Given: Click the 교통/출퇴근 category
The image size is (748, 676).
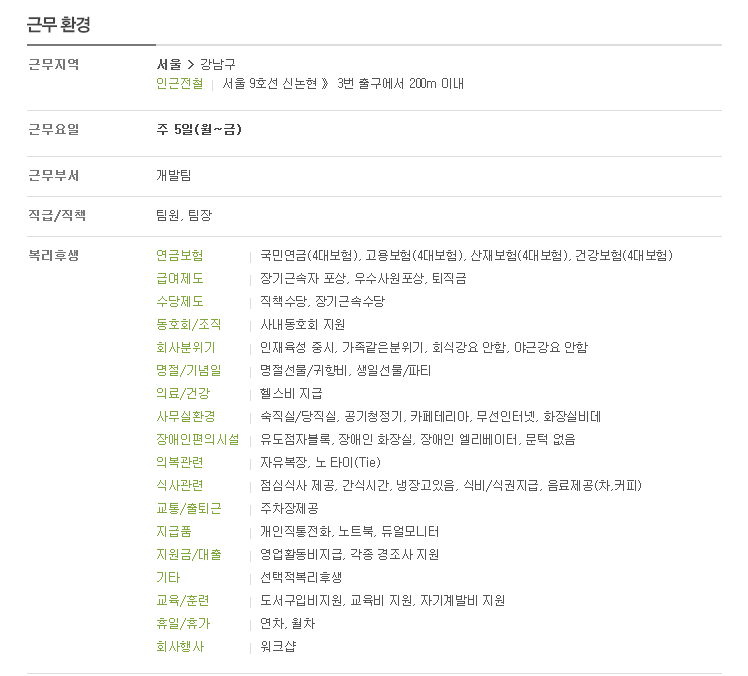Looking at the screenshot, I should pyautogui.click(x=189, y=509).
